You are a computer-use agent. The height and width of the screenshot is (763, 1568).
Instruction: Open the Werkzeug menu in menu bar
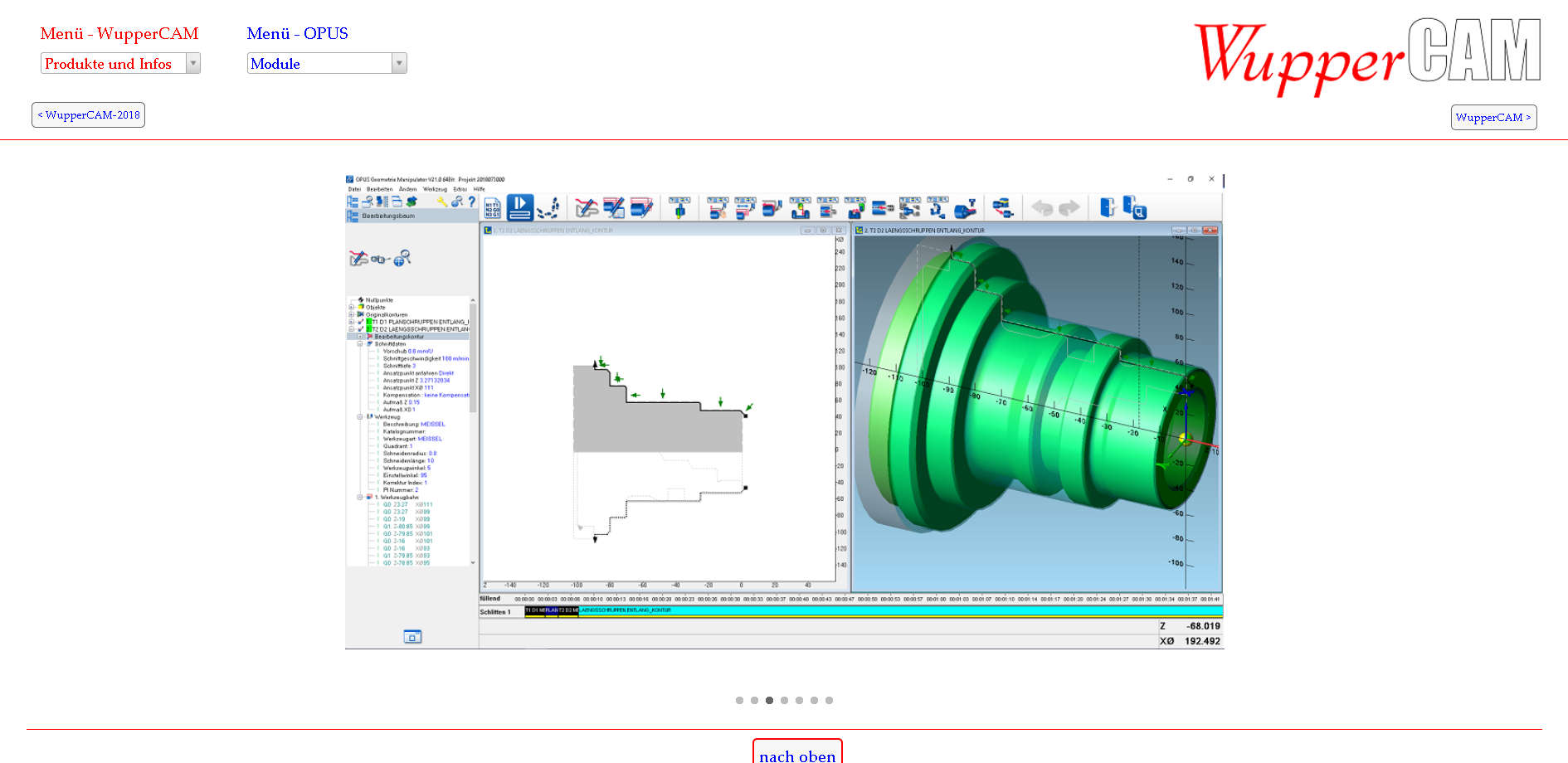[x=435, y=189]
